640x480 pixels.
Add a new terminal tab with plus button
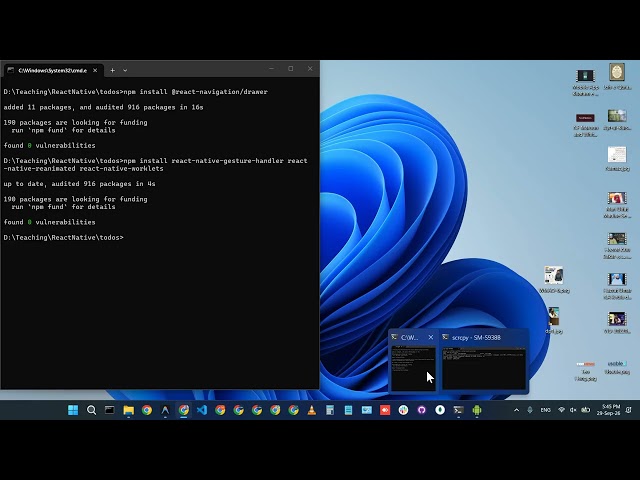112,70
